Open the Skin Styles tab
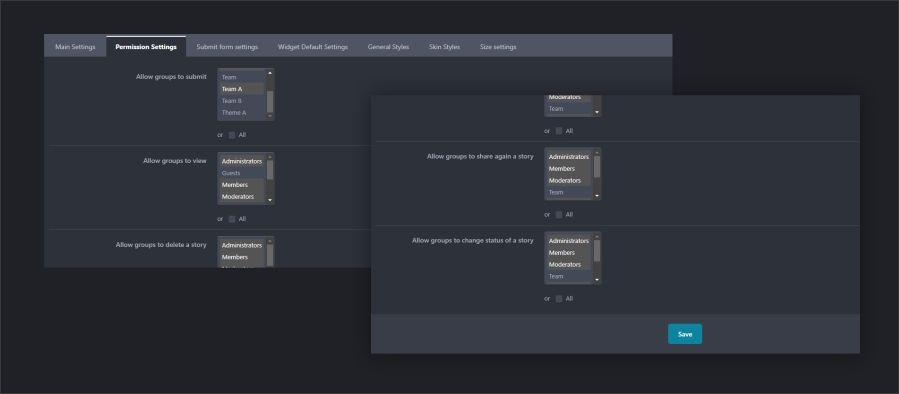The height and width of the screenshot is (394, 899). point(444,47)
